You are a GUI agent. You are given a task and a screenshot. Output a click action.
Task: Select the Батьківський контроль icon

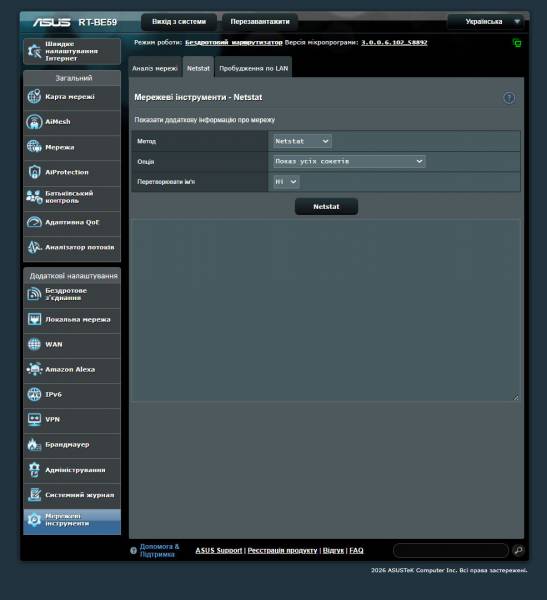pyautogui.click(x=34, y=197)
